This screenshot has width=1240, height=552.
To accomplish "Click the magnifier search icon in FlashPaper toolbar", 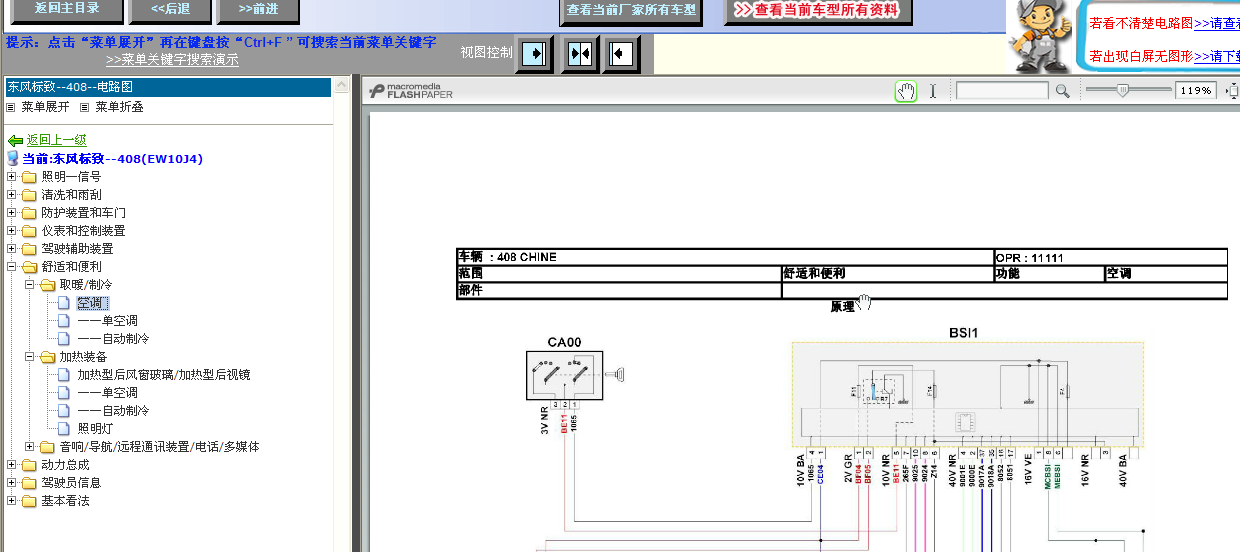I will (x=1062, y=91).
